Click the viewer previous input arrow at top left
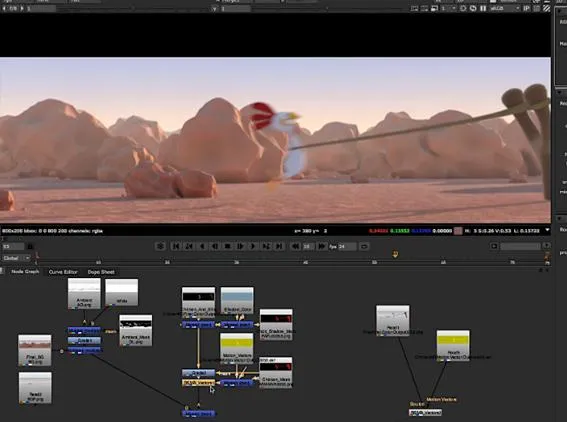 4,8
